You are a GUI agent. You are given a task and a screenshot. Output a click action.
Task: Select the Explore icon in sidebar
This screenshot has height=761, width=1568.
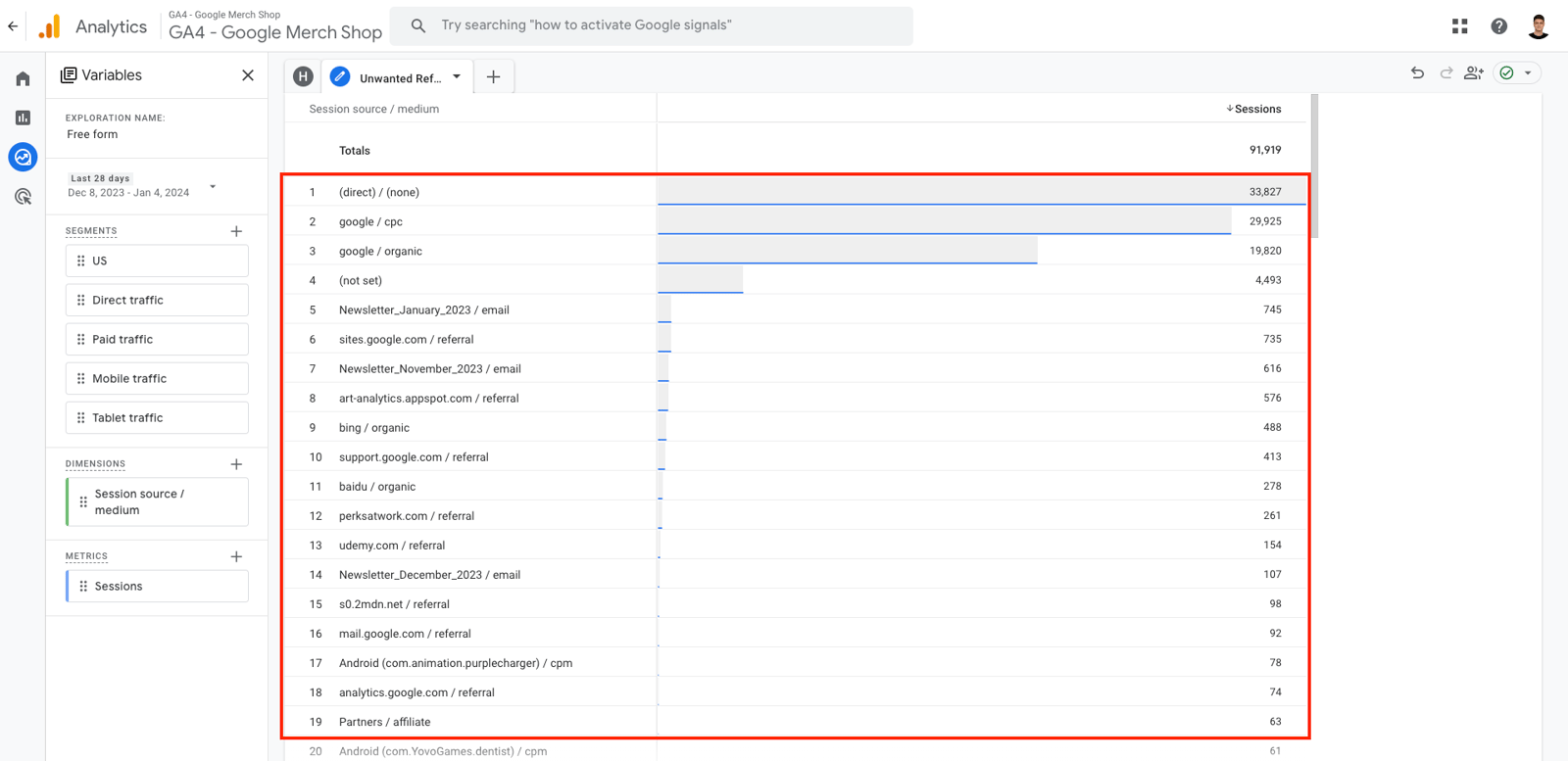tap(23, 157)
